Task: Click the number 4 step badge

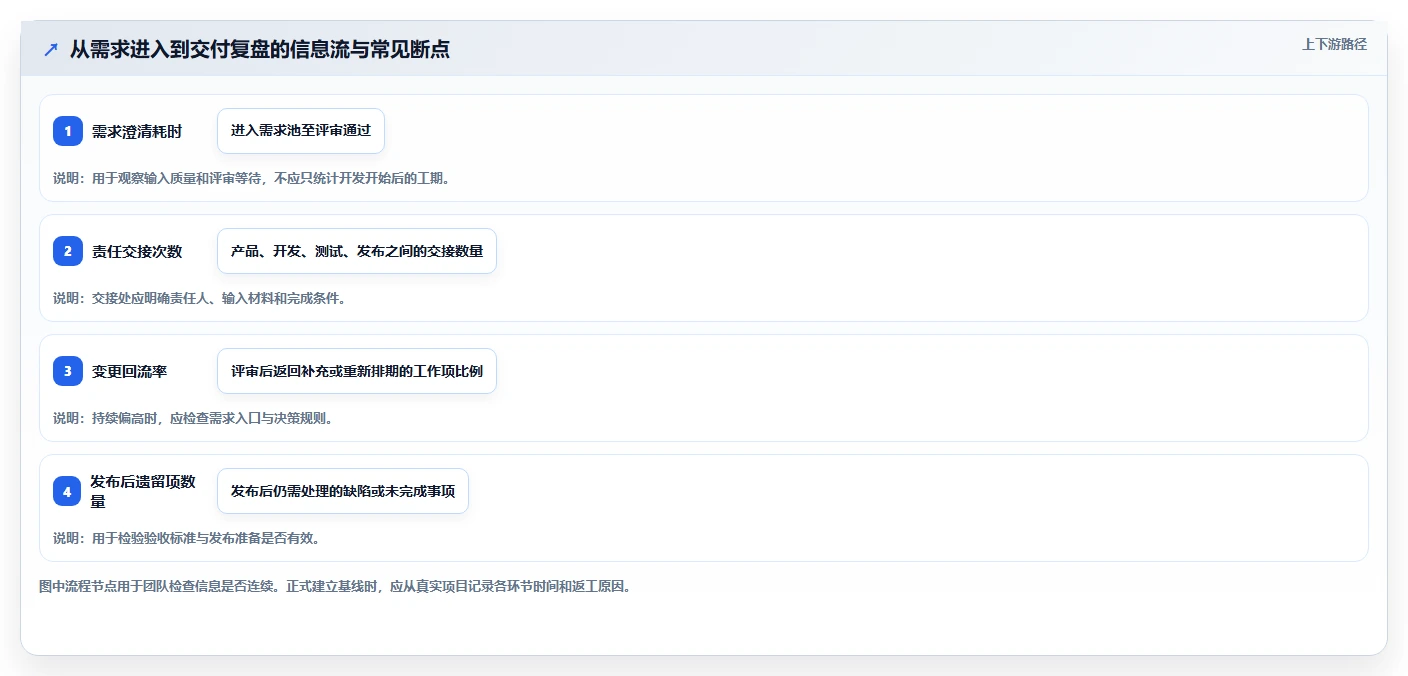Action: (x=67, y=491)
